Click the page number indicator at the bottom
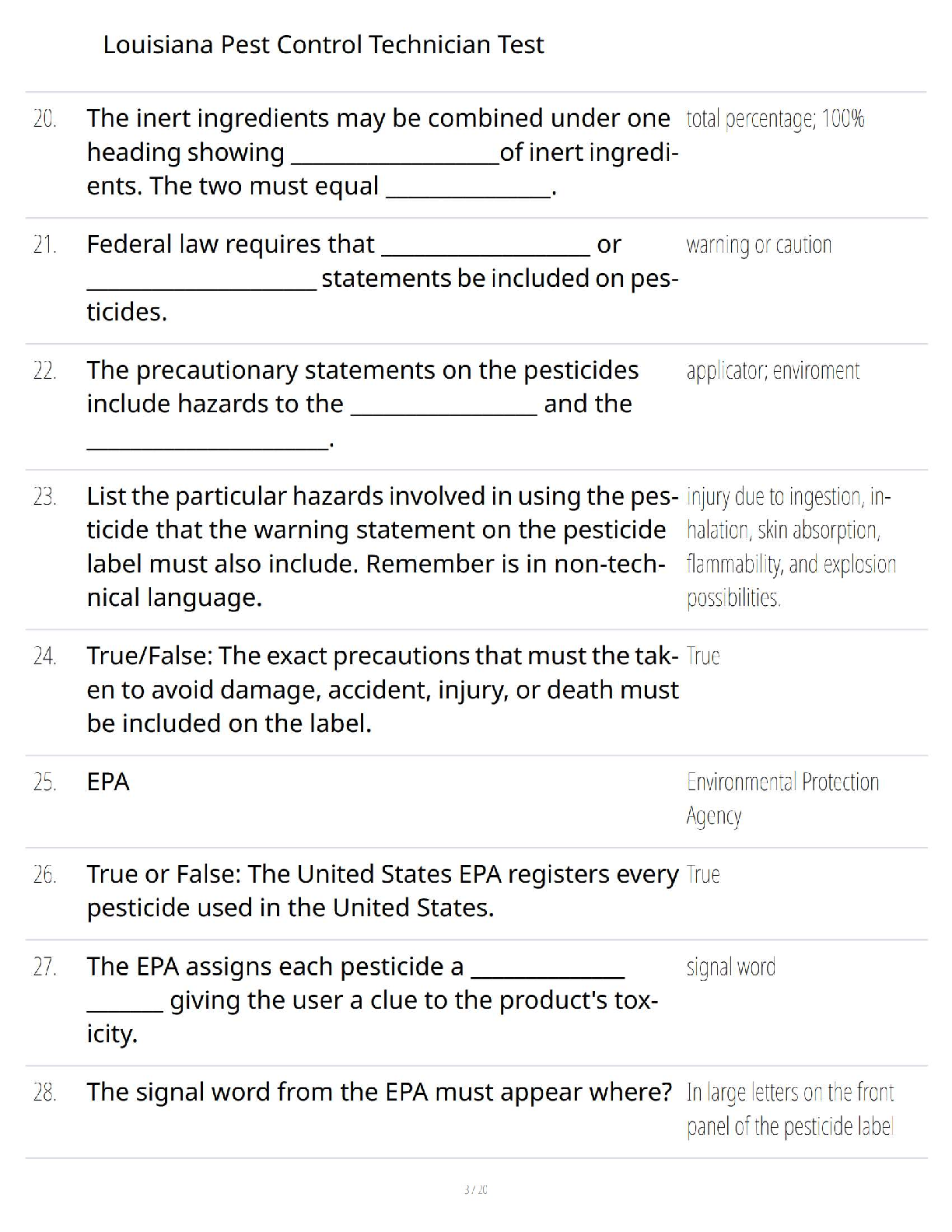This screenshot has height=1232, width=952. pos(475,1189)
